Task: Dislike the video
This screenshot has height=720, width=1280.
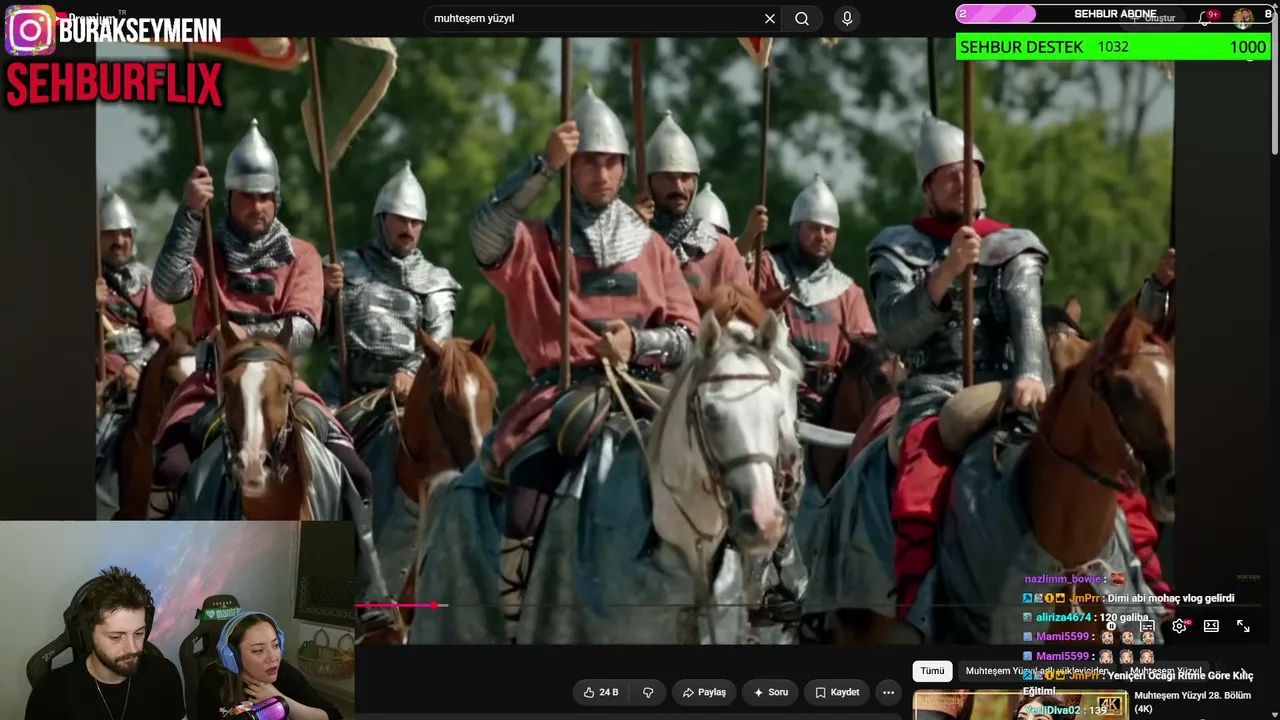Action: click(648, 692)
